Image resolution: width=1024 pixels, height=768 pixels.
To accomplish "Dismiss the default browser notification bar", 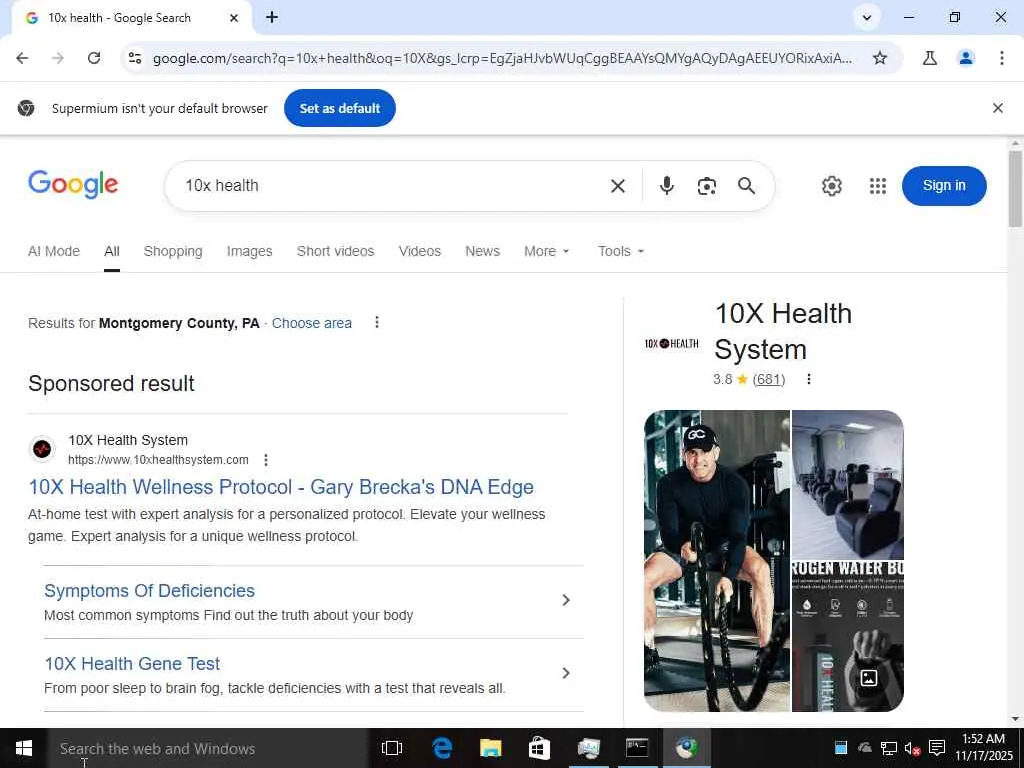I will (997, 108).
